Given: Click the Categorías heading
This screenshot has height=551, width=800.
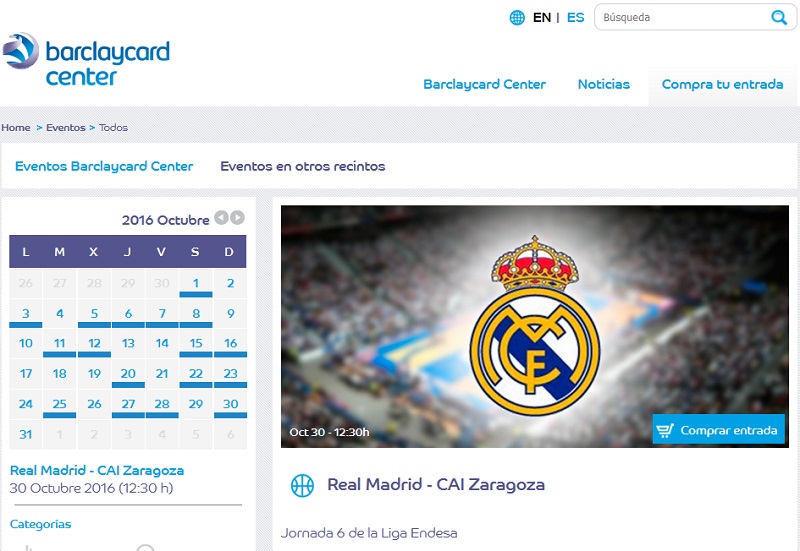Looking at the screenshot, I should click(40, 524).
